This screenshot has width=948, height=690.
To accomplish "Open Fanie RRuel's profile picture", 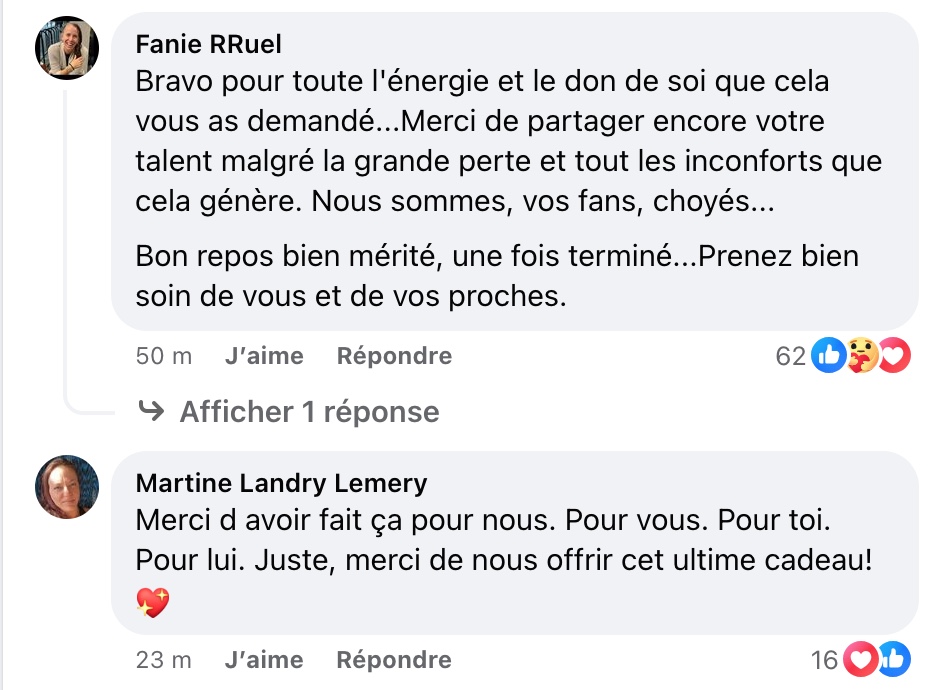I will pos(67,48).
